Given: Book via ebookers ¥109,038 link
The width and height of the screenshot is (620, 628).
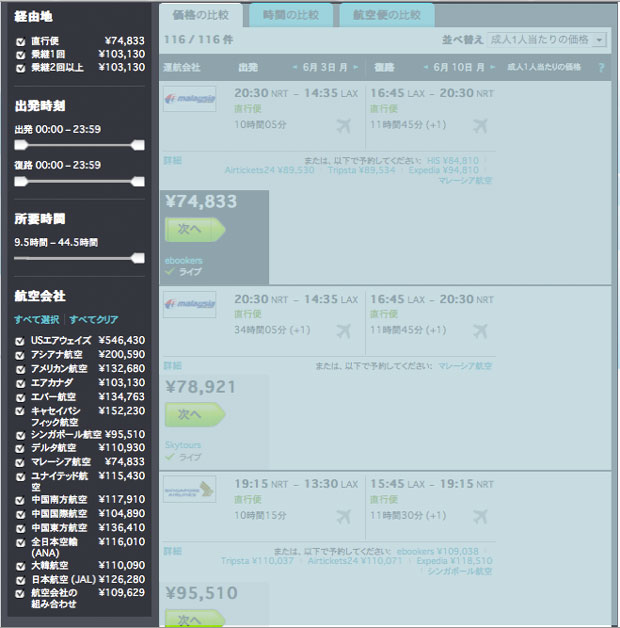Looking at the screenshot, I should 438,551.
